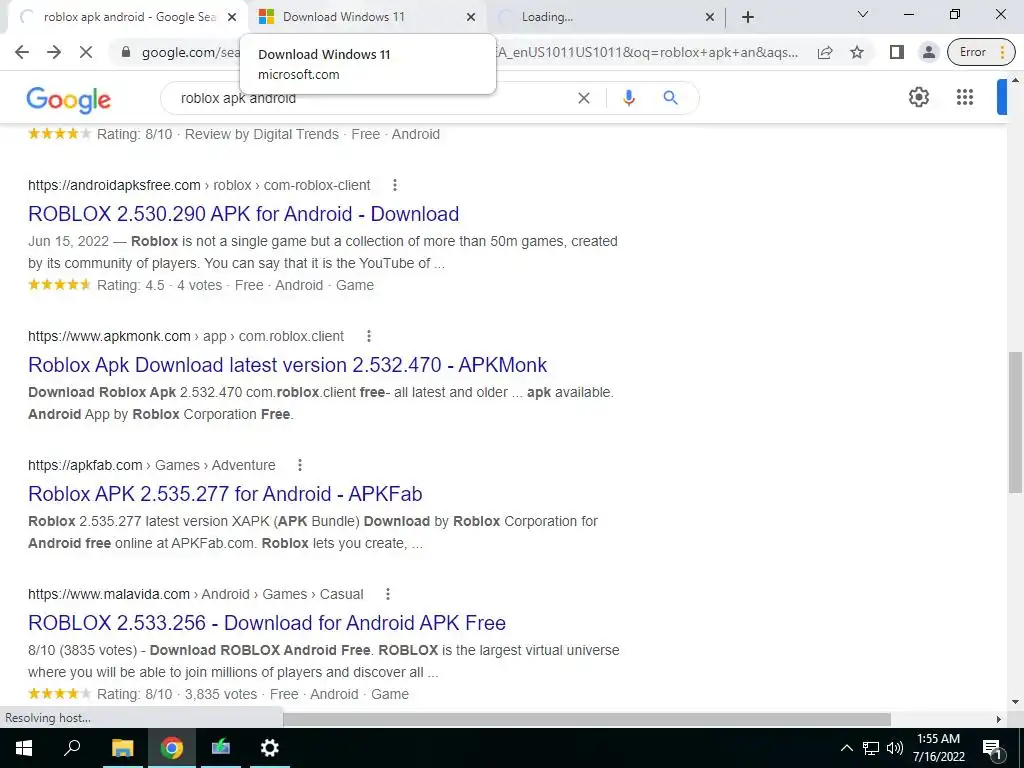Open the Windows Start menu
The image size is (1024, 768).
click(x=24, y=748)
